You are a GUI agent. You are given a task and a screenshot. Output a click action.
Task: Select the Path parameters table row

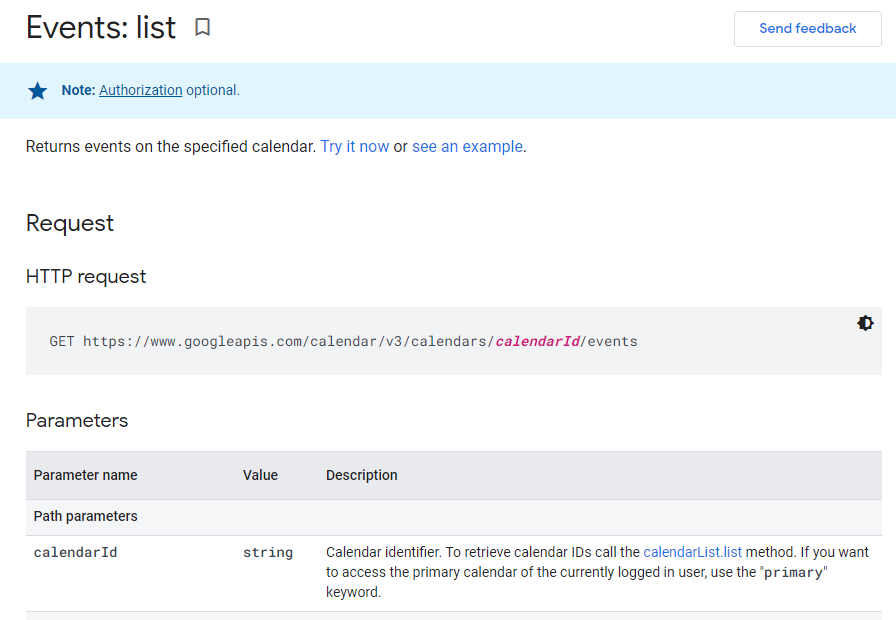click(454, 517)
